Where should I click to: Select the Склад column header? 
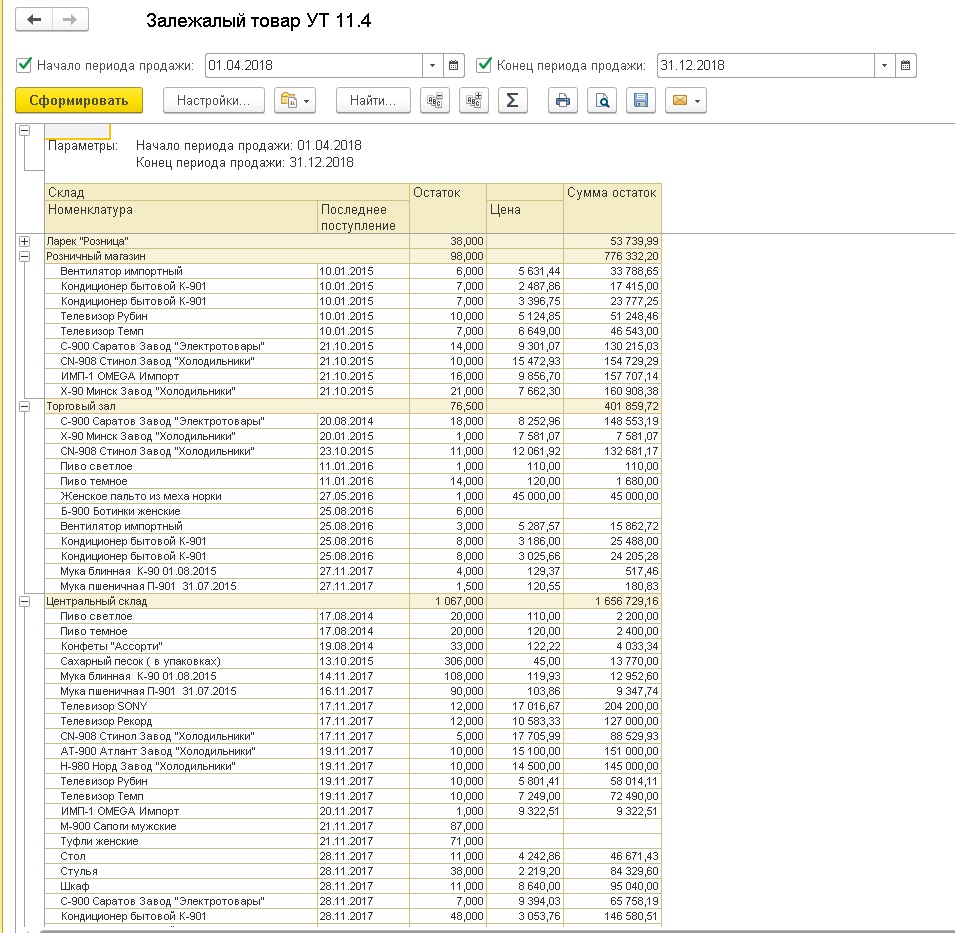tap(227, 192)
